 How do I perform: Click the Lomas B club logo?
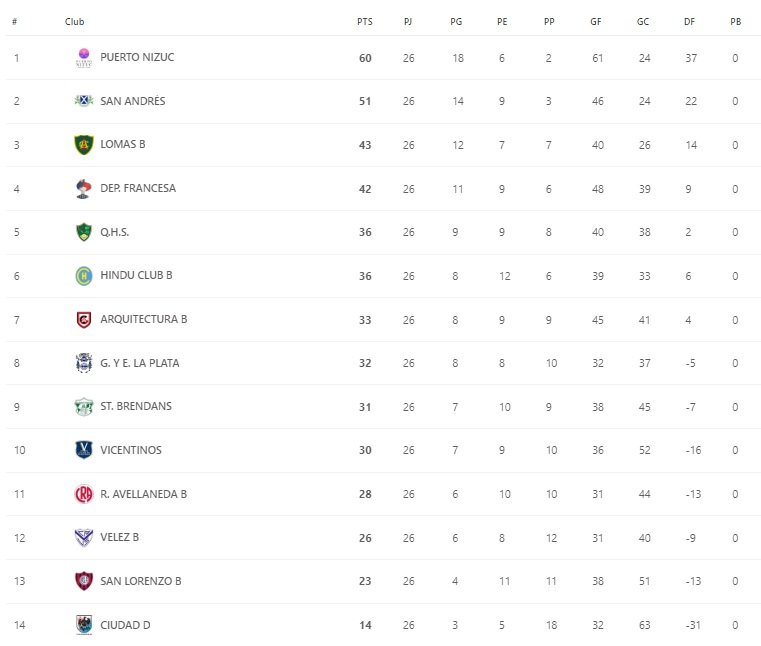pos(84,145)
